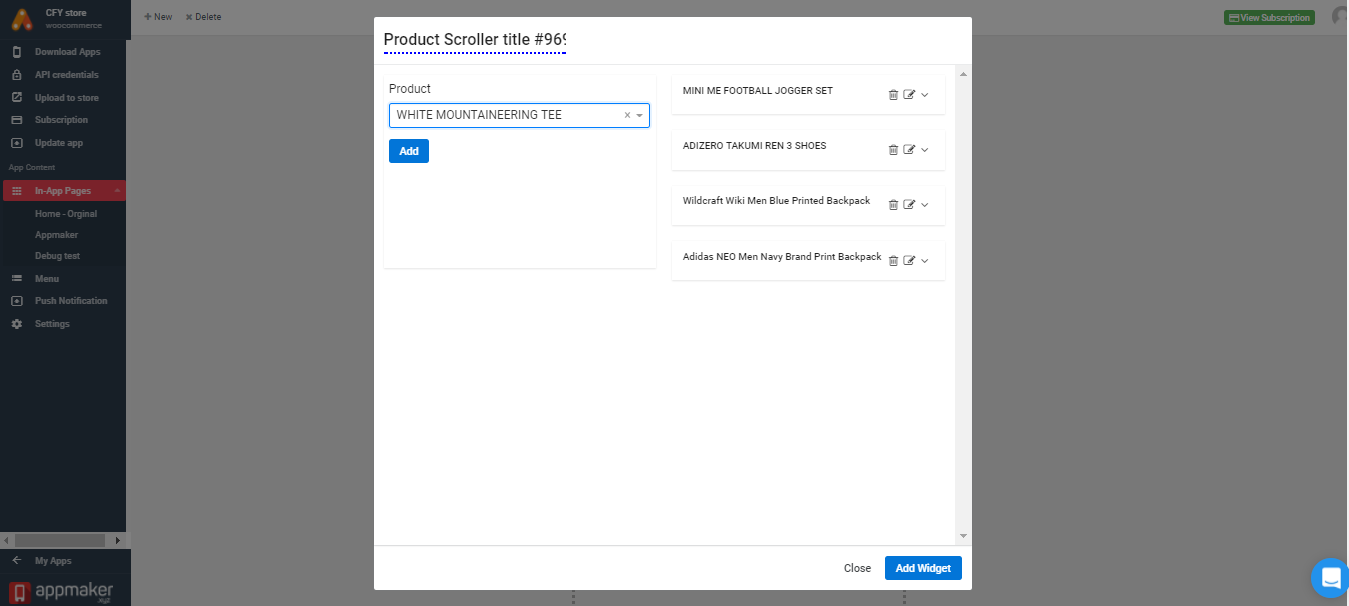
Task: Click the Push Notification icon
Action: pyautogui.click(x=16, y=301)
